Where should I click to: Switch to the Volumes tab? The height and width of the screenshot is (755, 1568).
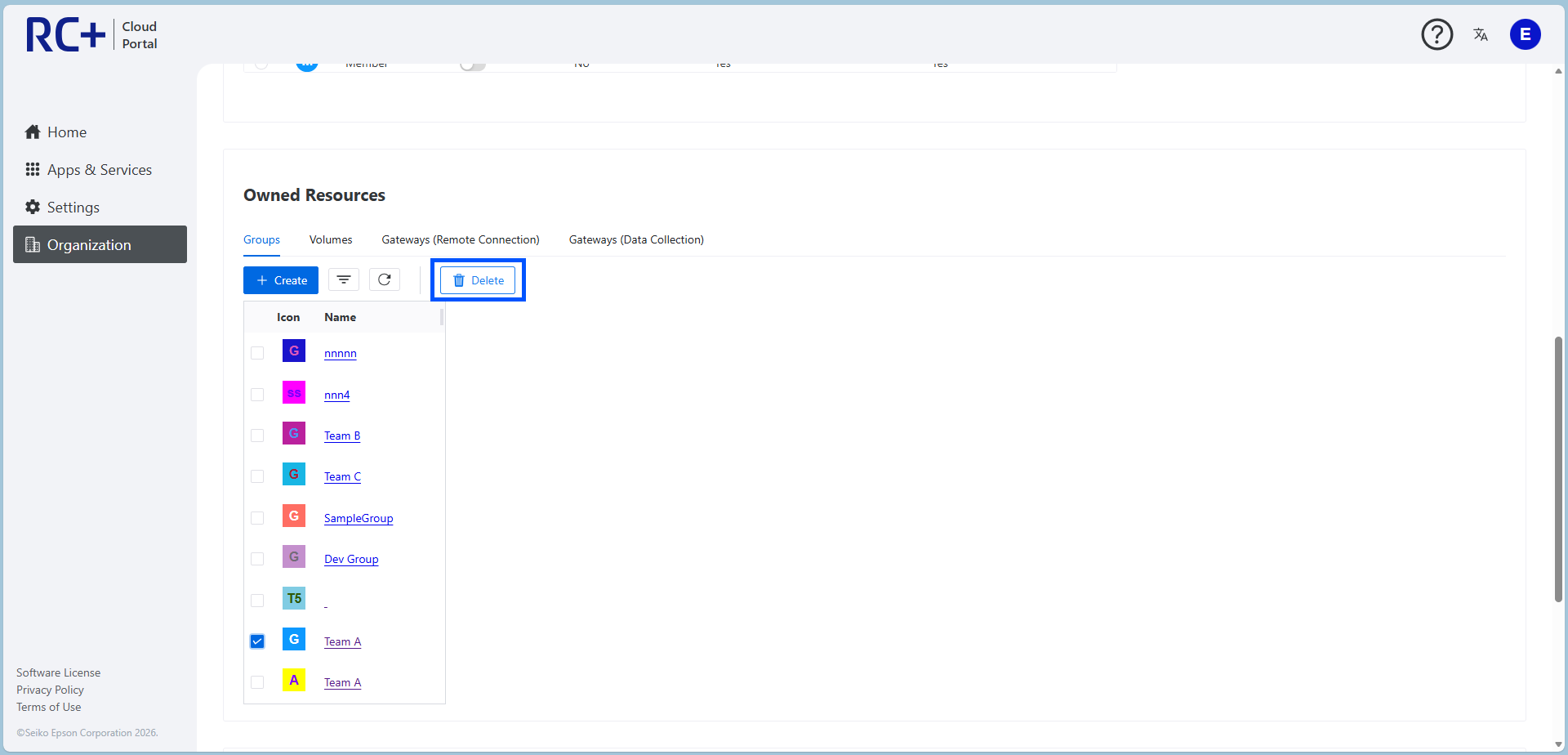331,239
